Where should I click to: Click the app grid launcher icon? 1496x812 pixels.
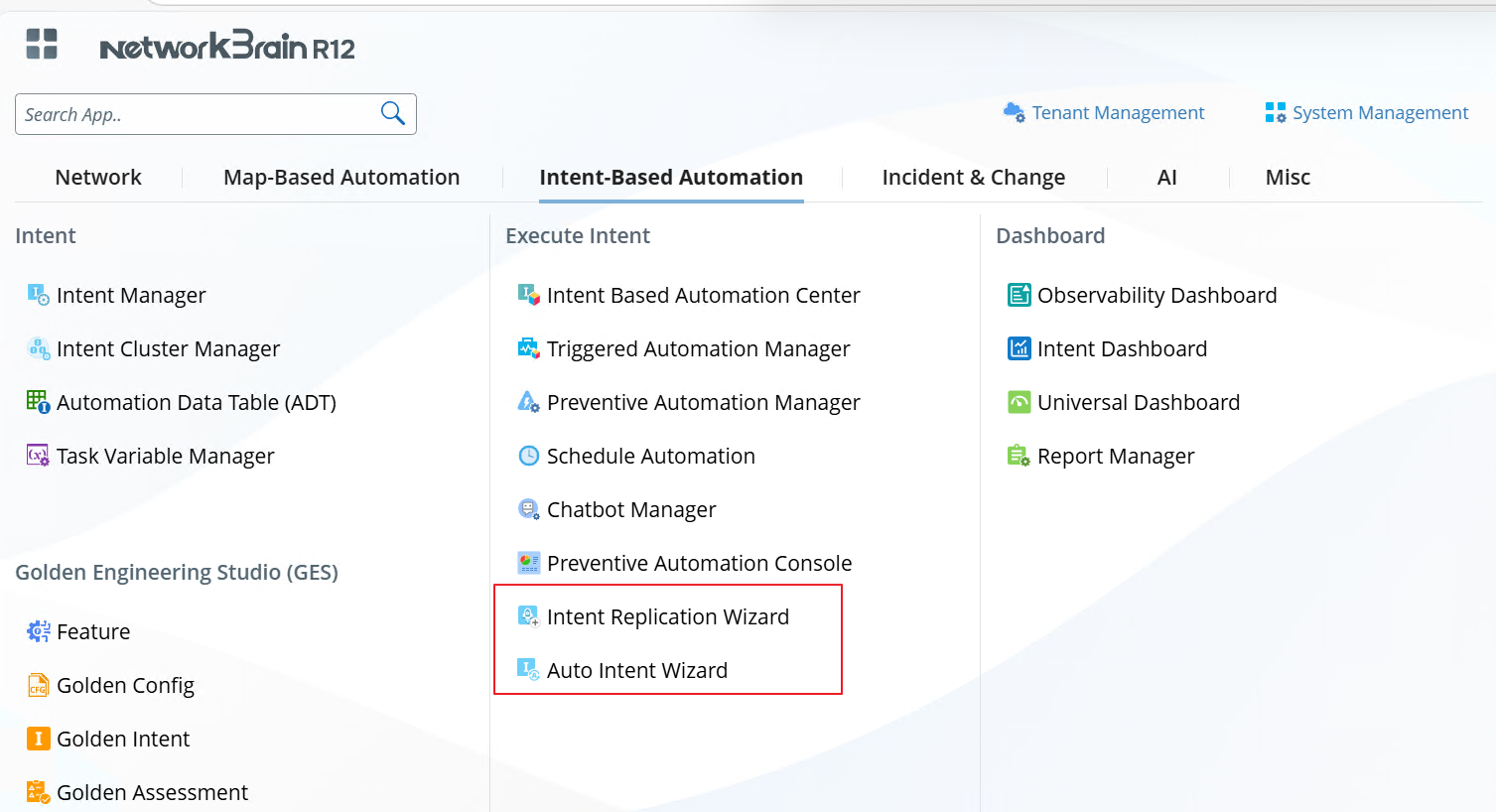coord(42,44)
